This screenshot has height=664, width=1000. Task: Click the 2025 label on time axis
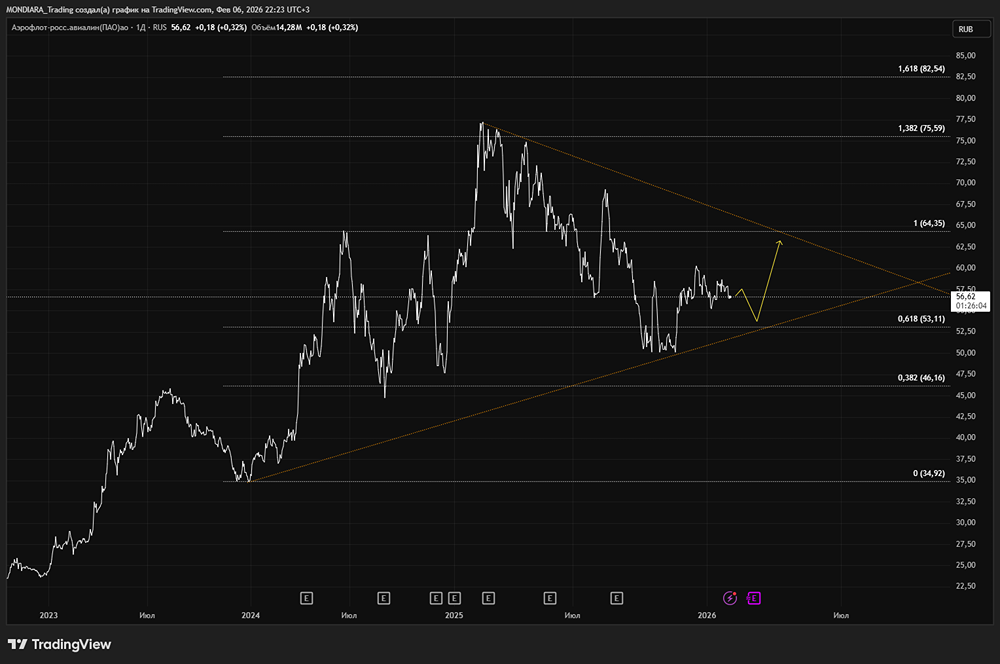click(454, 616)
